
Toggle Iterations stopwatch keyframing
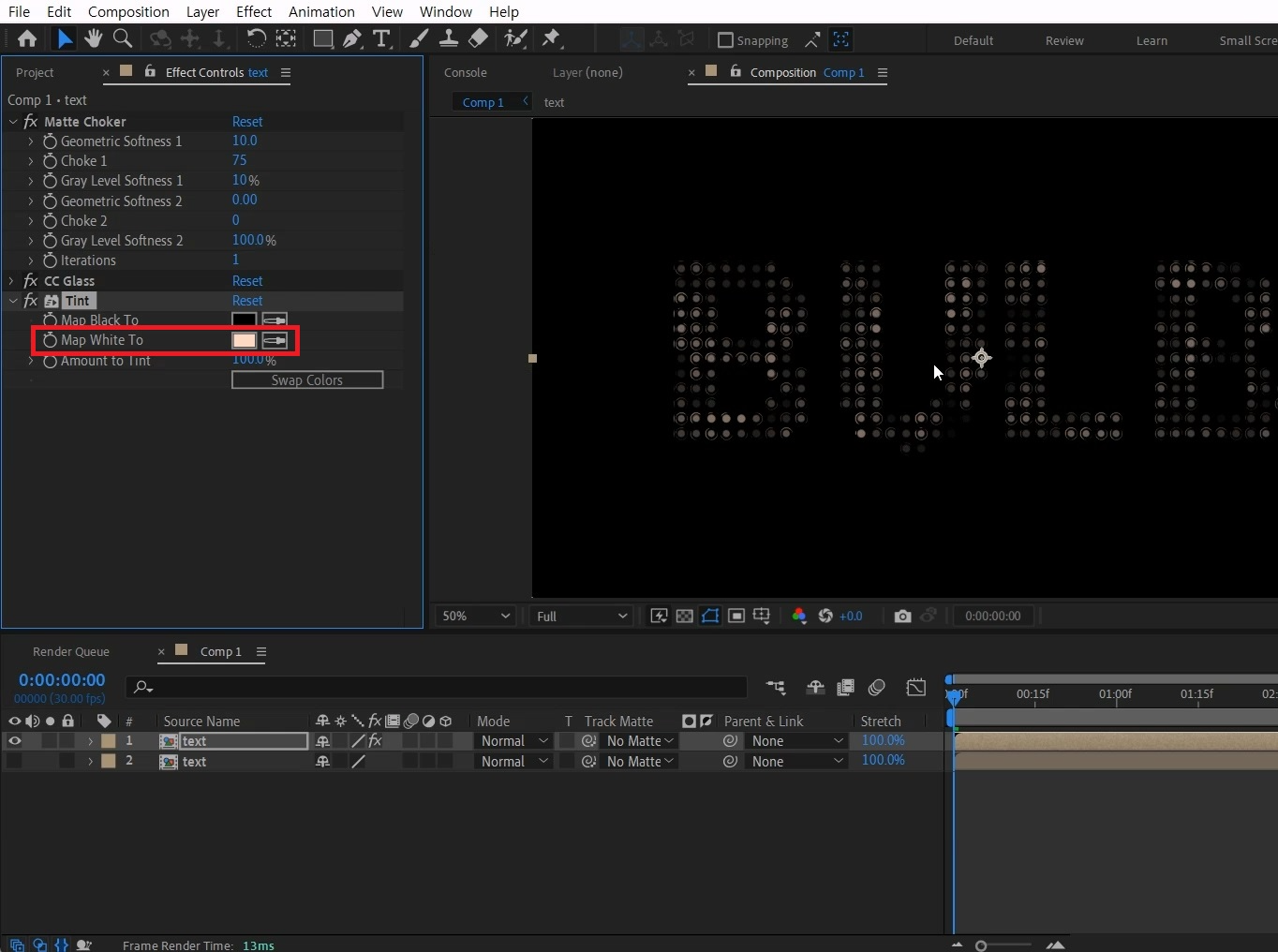(x=50, y=260)
